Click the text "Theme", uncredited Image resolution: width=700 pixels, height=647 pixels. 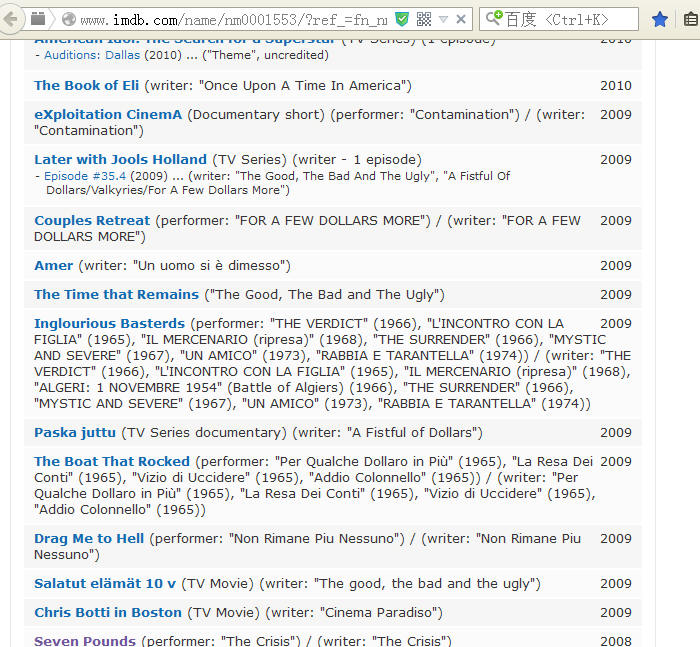(265, 55)
